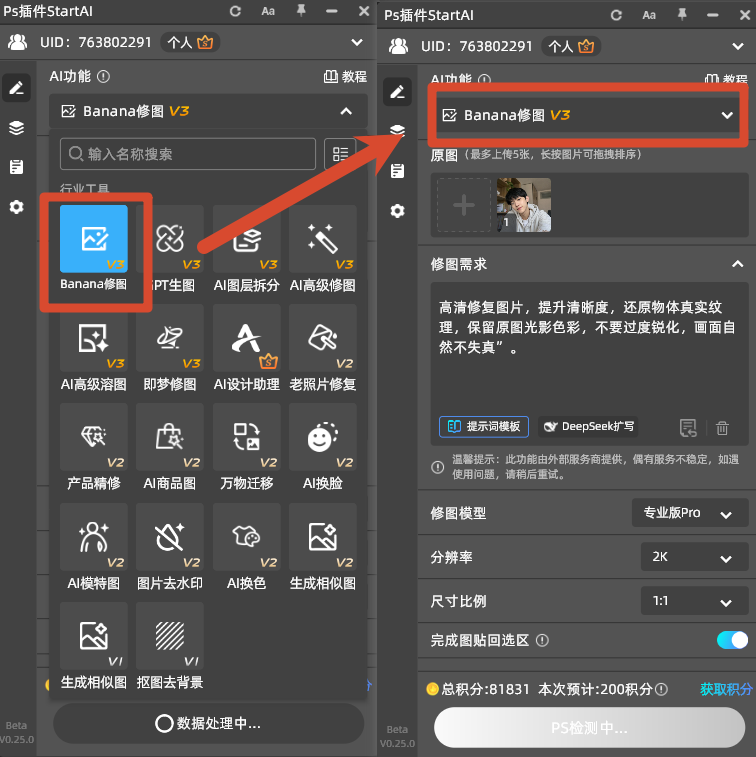This screenshot has height=757, width=756.
Task: Open the records note icon in left panel sidebar
Action: pos(16,167)
